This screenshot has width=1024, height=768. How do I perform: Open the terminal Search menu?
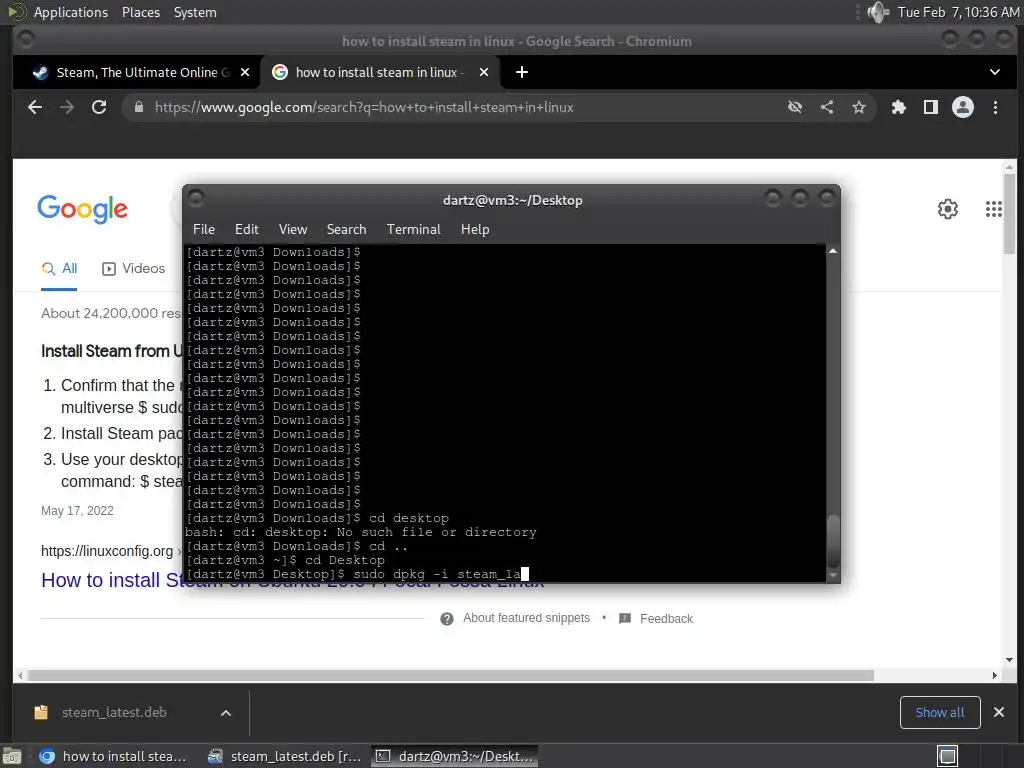coord(346,229)
